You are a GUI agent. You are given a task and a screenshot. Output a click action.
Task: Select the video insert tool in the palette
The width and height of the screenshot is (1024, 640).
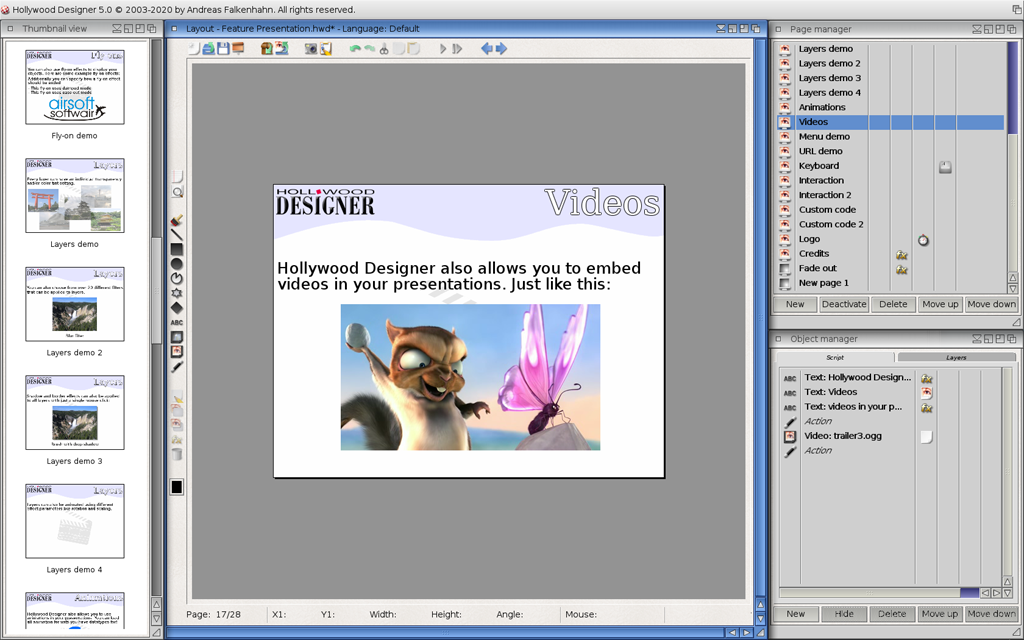177,351
